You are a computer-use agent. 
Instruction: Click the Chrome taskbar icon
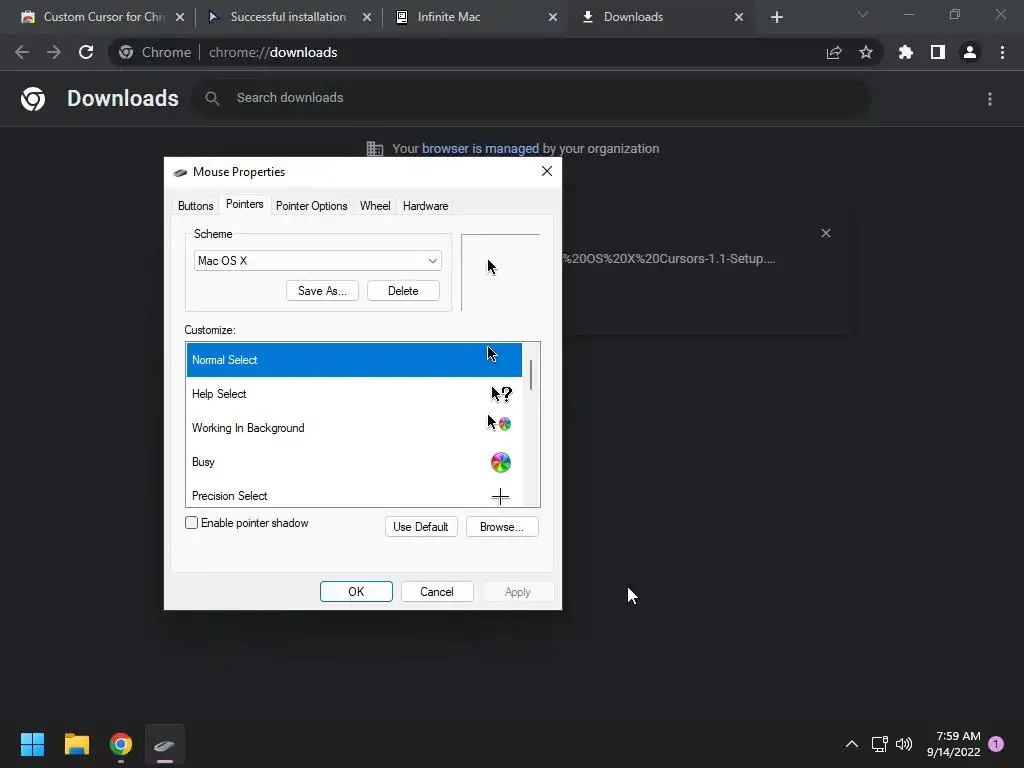pyautogui.click(x=121, y=744)
